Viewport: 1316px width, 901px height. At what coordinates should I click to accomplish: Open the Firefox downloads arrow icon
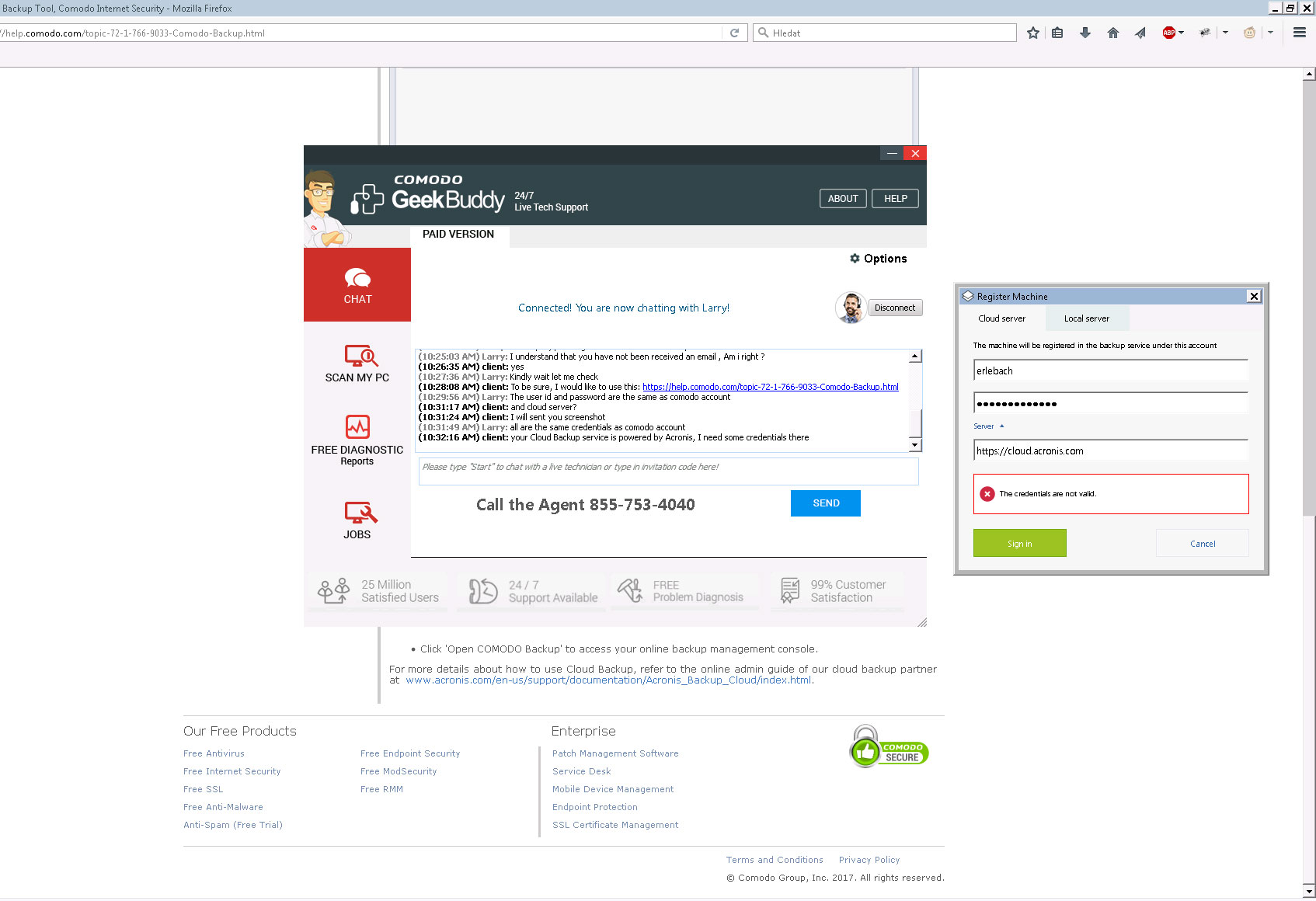pyautogui.click(x=1085, y=33)
